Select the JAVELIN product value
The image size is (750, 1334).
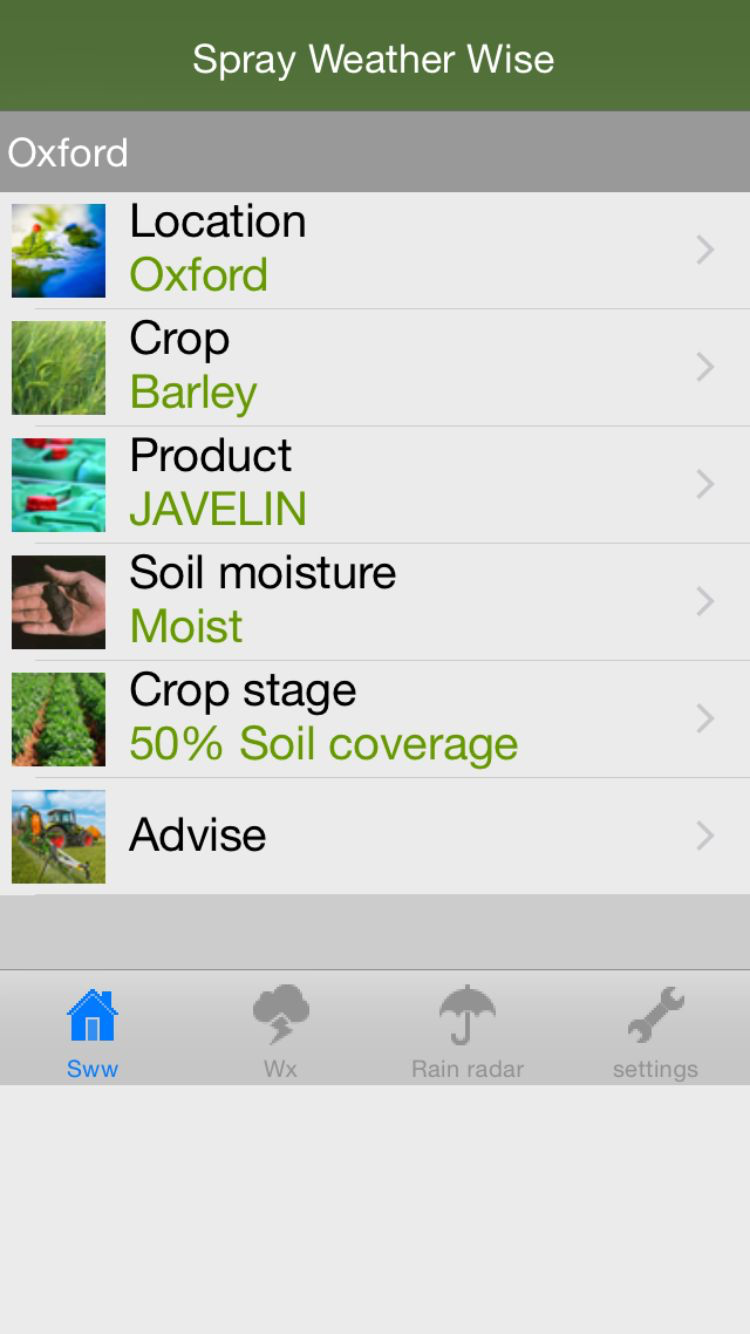pyautogui.click(x=218, y=509)
